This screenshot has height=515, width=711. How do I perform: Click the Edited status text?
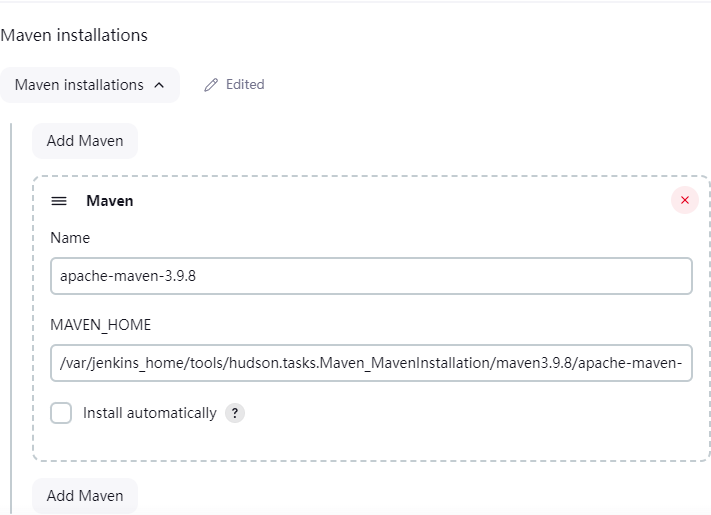pyautogui.click(x=245, y=85)
